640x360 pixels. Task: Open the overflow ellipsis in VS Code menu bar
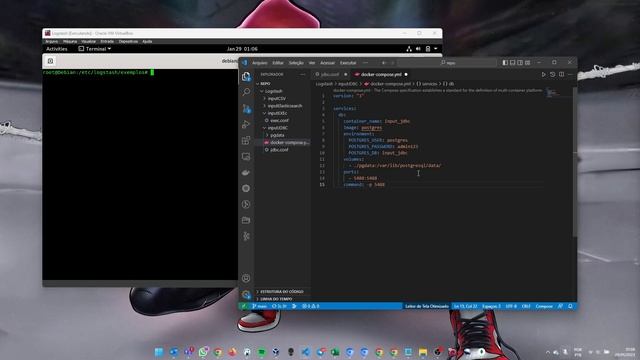tap(365, 63)
